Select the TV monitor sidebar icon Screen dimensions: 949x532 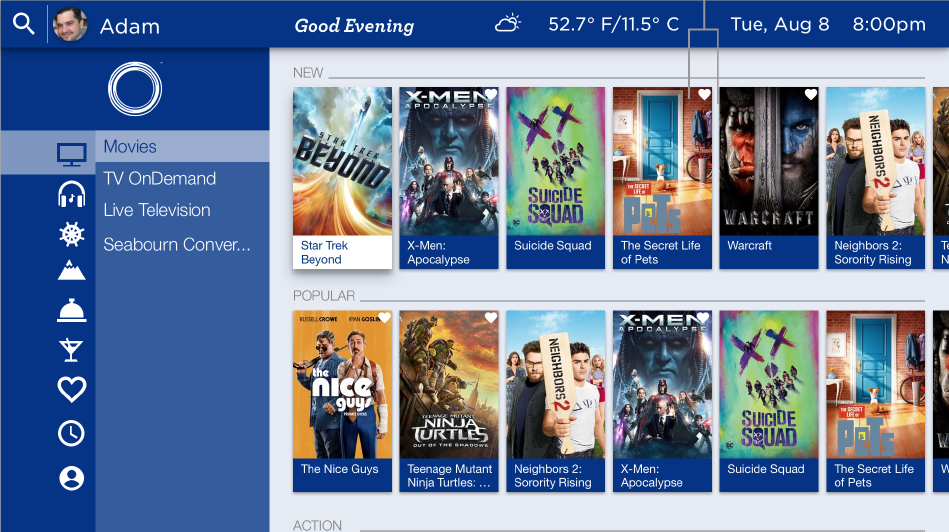click(x=71, y=154)
